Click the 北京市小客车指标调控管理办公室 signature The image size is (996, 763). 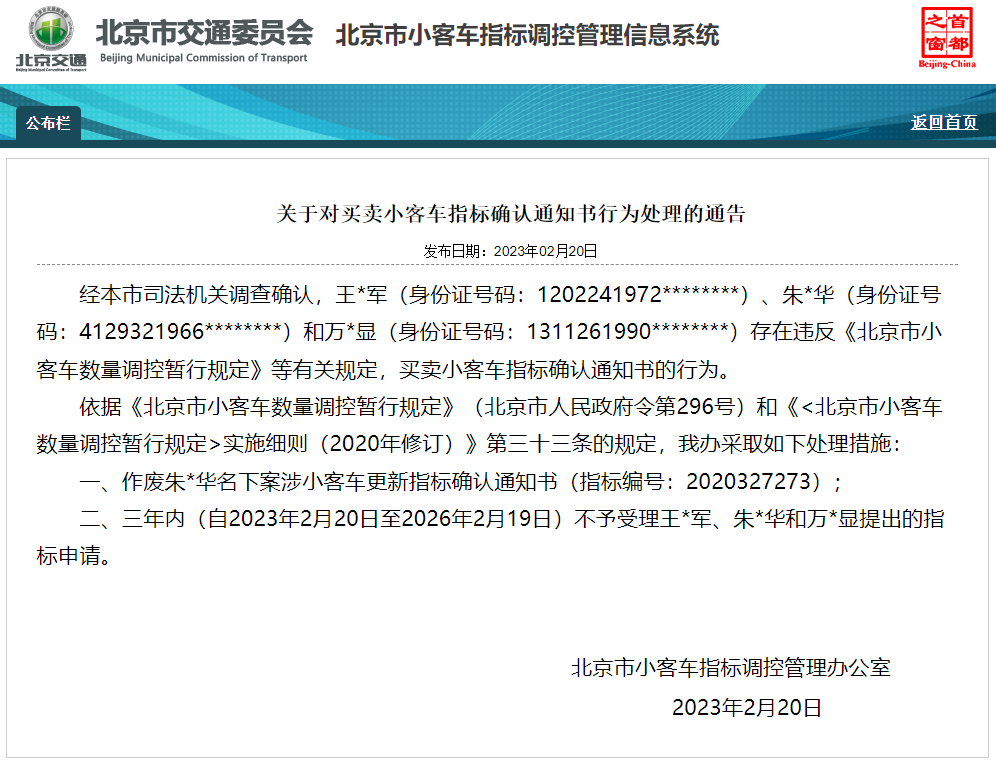click(x=730, y=668)
